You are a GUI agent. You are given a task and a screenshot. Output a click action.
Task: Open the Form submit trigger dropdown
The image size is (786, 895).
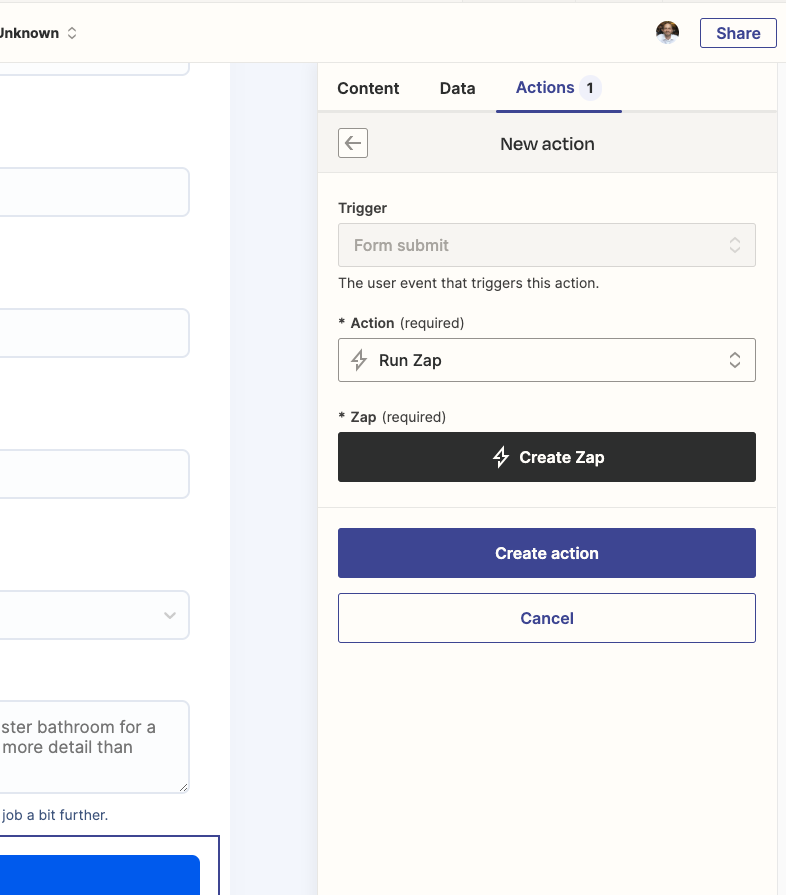click(x=547, y=245)
